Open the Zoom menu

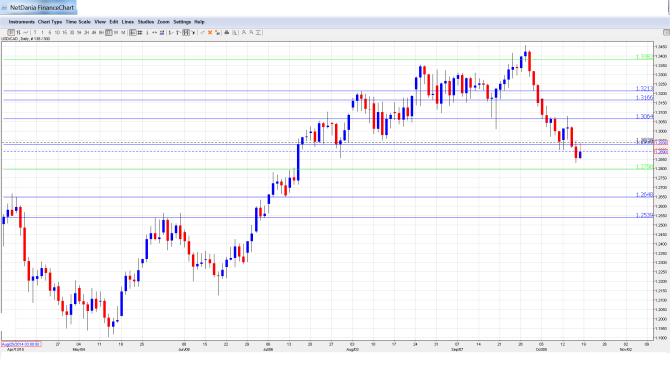tap(163, 22)
